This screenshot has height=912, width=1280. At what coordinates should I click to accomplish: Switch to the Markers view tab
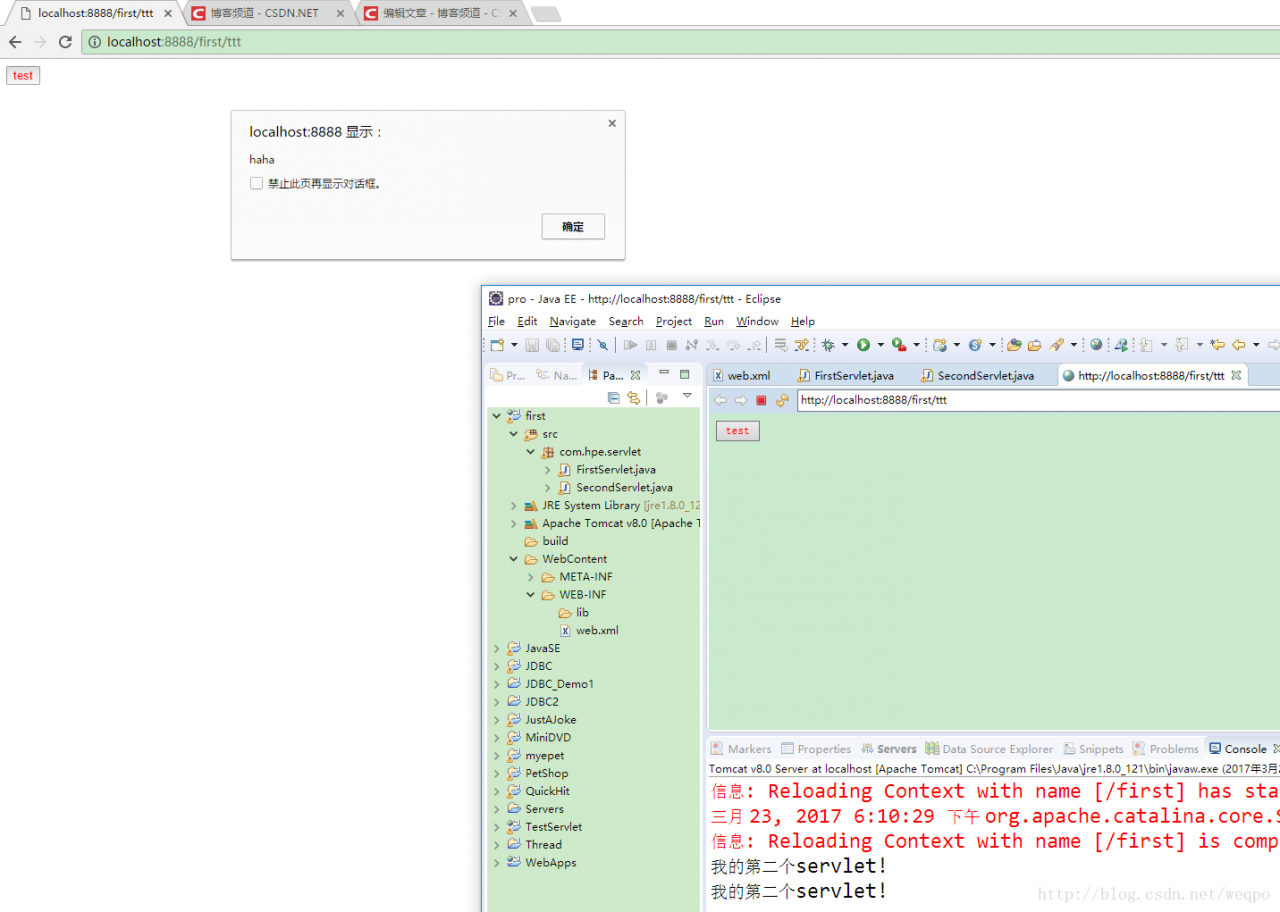click(x=741, y=749)
